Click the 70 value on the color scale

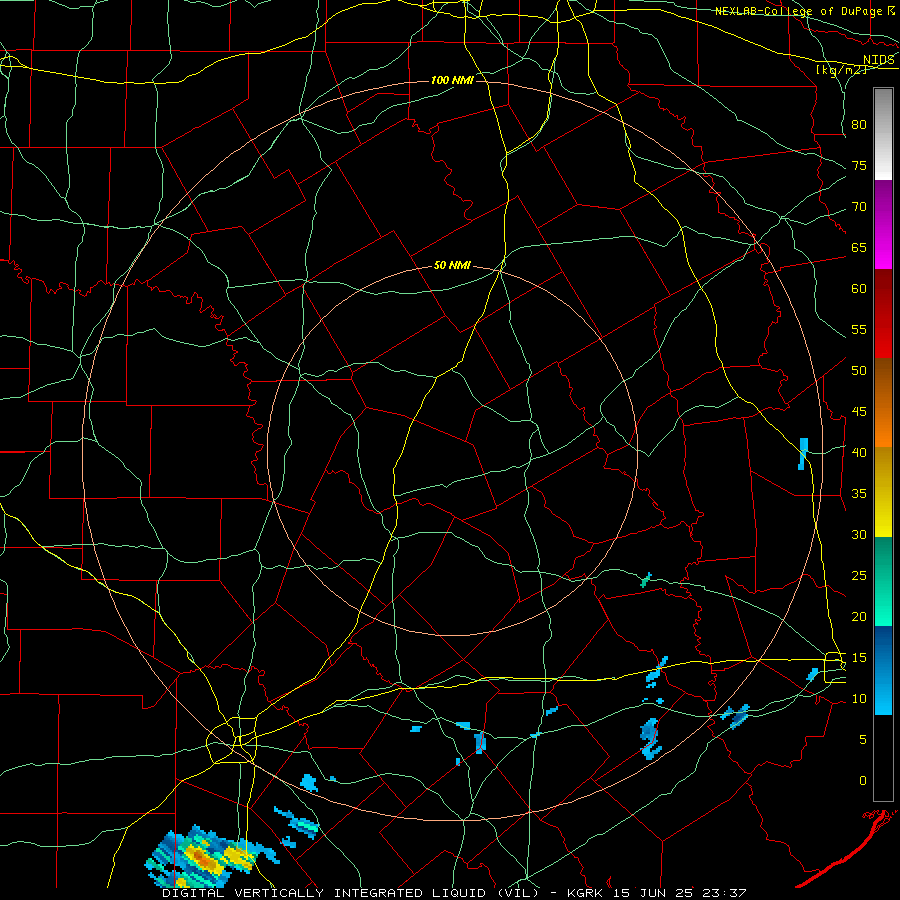pyautogui.click(x=859, y=207)
